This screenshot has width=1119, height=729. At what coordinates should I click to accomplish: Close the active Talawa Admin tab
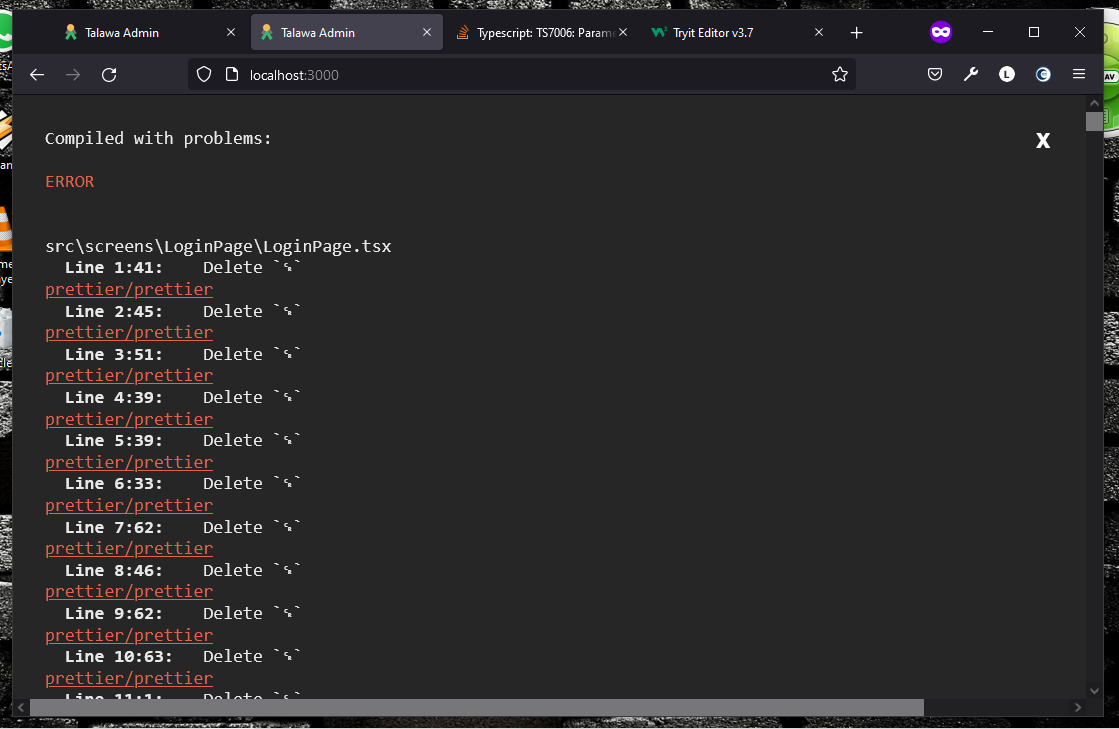(x=427, y=33)
